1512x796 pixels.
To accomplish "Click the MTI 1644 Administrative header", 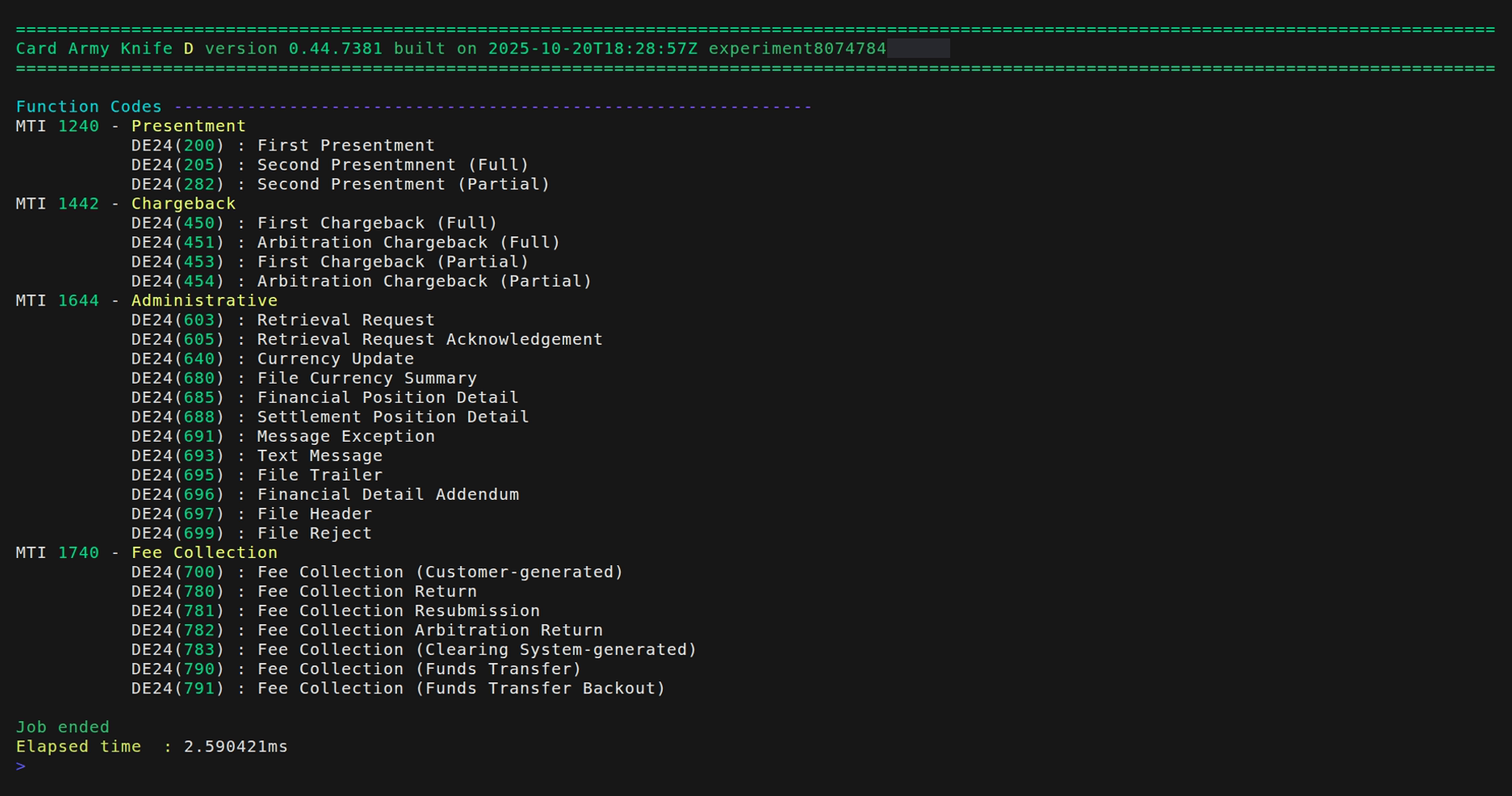I will click(146, 301).
